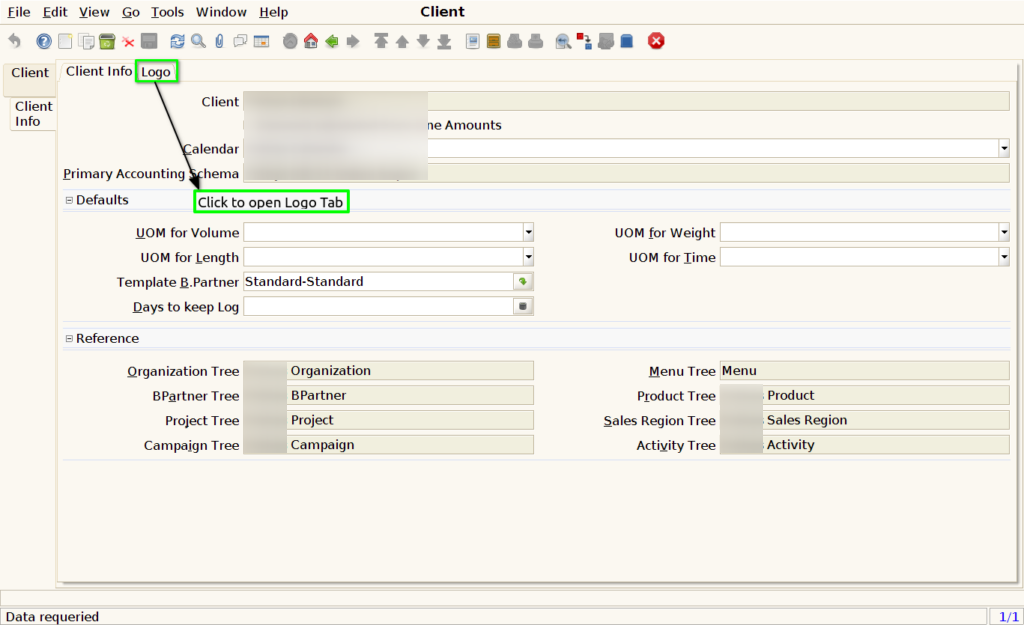1024x625 pixels.
Task: Collapse the Reference section
Action: pos(69,339)
